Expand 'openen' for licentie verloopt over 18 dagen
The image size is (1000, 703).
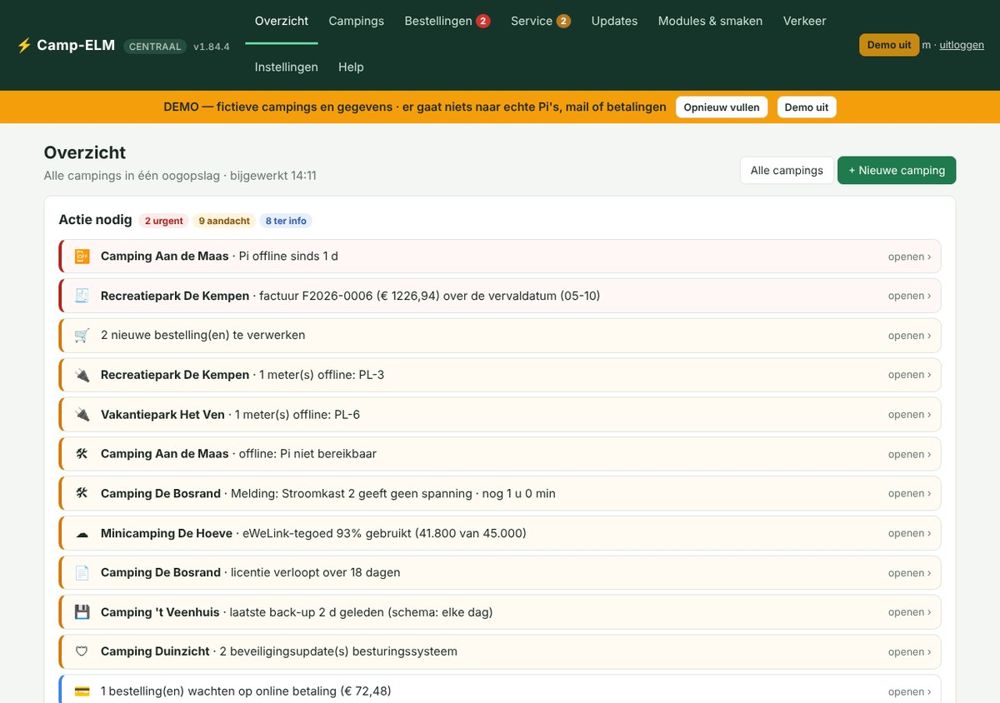[909, 573]
